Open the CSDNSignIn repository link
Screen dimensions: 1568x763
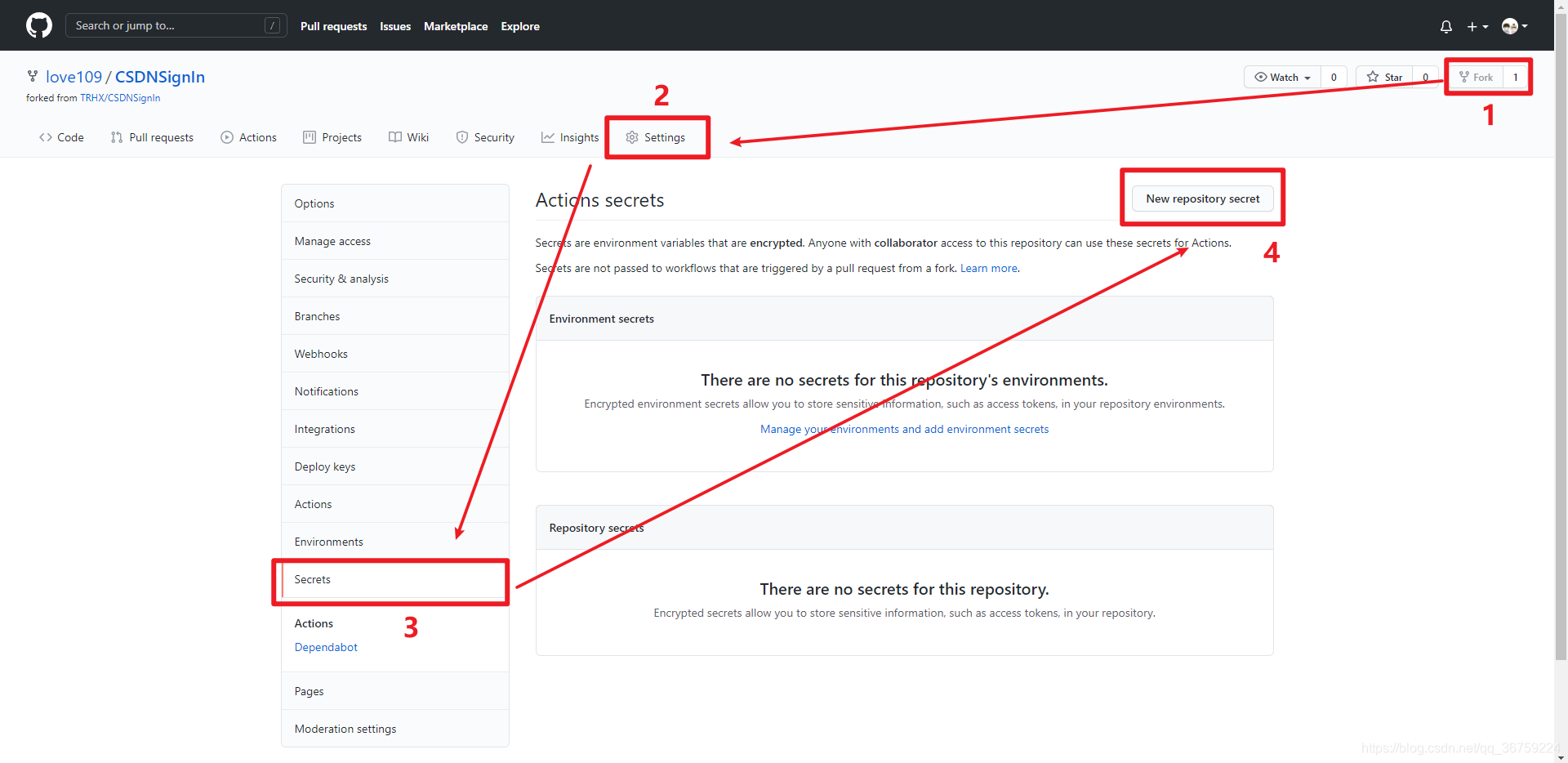pos(160,77)
